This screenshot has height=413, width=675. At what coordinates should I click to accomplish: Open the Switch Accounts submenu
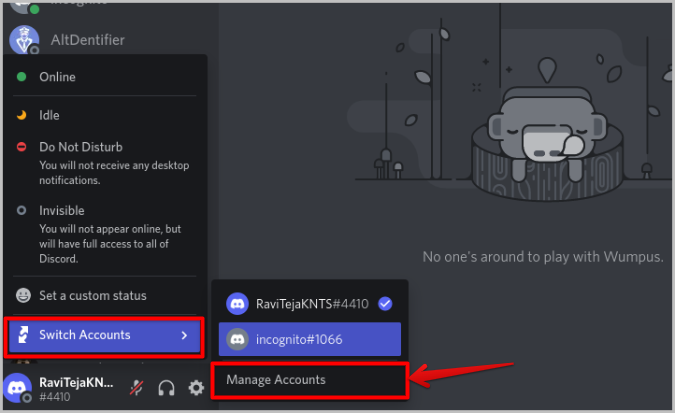(x=104, y=335)
